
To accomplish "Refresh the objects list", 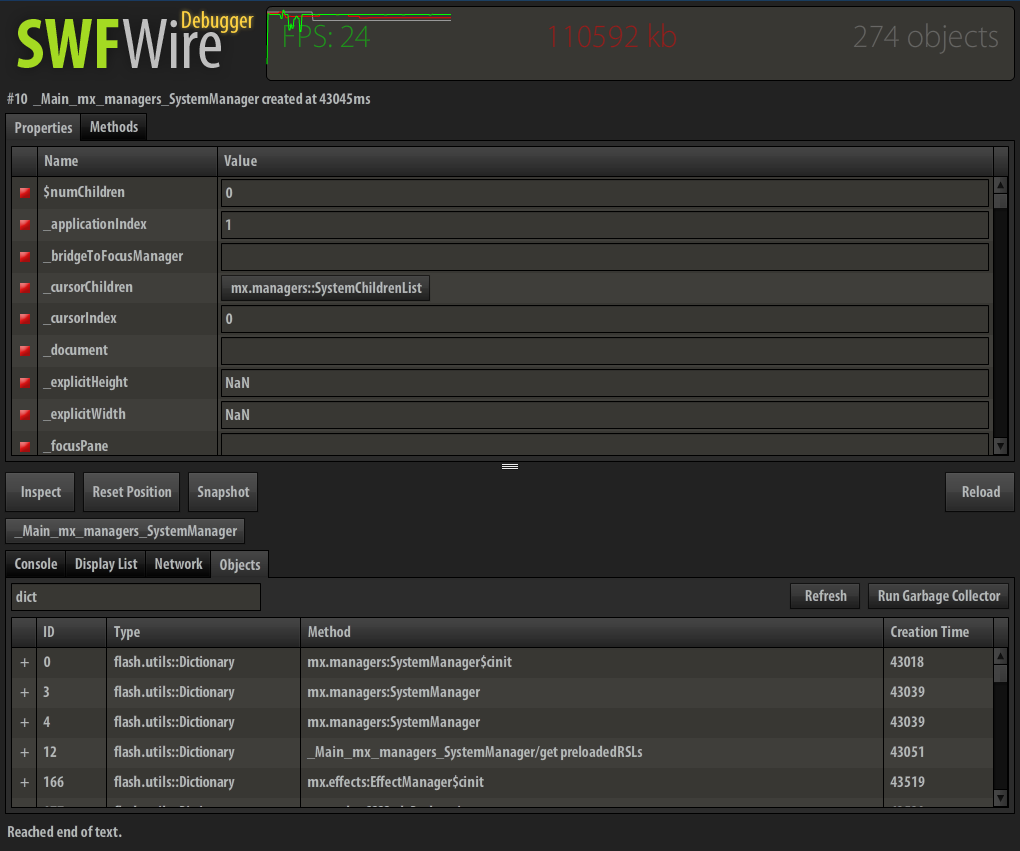I will click(x=825, y=596).
